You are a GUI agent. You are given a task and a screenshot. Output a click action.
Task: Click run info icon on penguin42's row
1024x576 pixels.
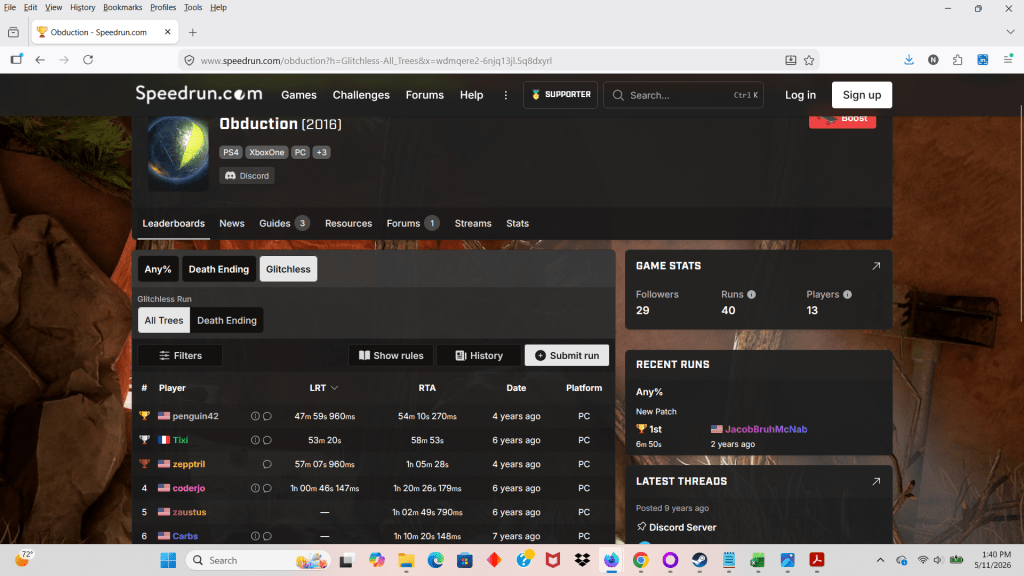pos(255,416)
